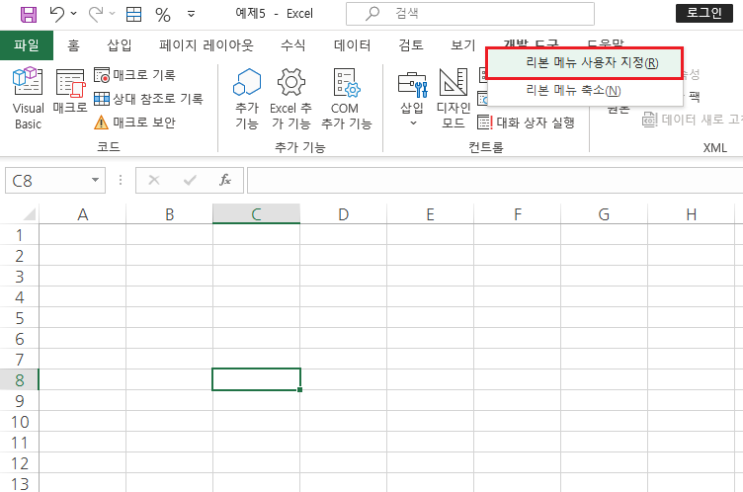Open the Visual Basic editor
The width and height of the screenshot is (743, 492).
coord(28,98)
